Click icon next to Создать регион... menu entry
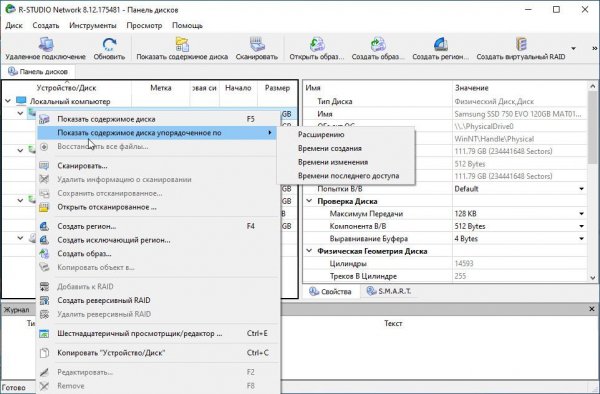Image resolution: width=600 pixels, height=394 pixels. point(44,226)
